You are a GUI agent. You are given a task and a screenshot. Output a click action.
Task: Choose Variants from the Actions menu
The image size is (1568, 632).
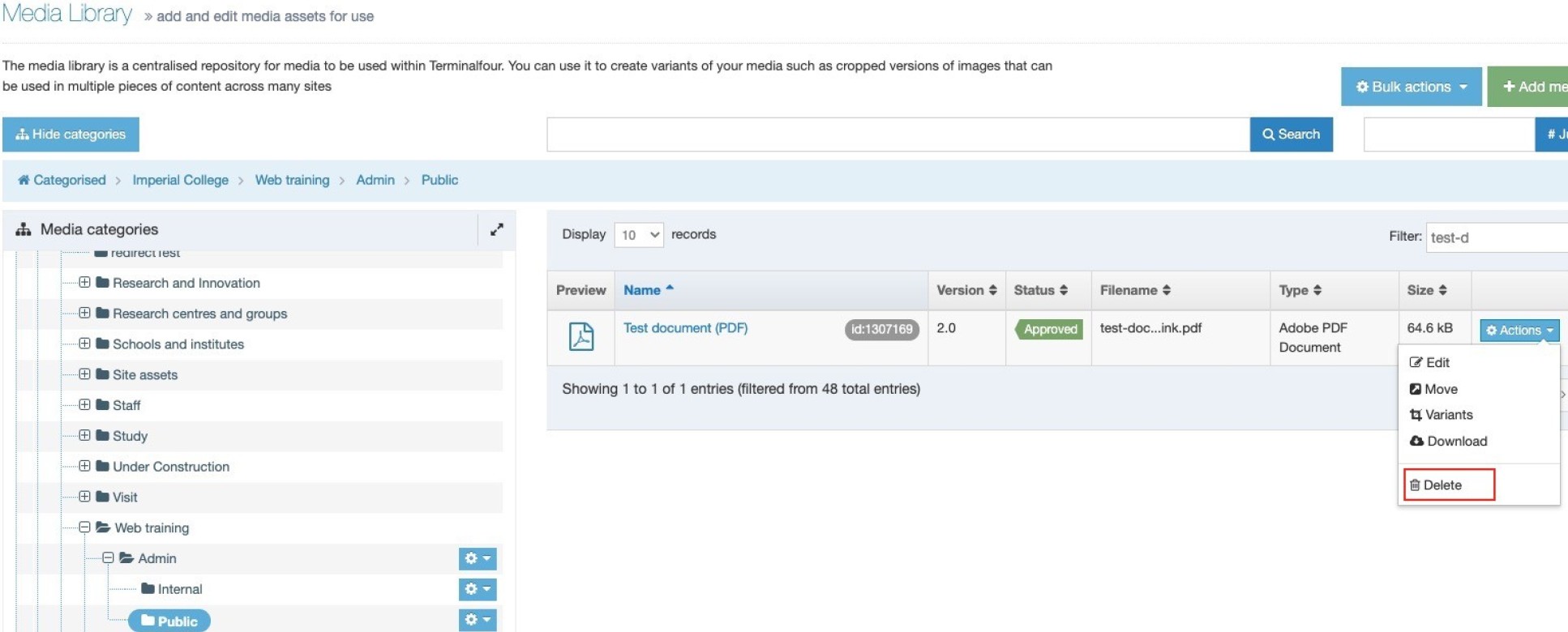[1448, 415]
